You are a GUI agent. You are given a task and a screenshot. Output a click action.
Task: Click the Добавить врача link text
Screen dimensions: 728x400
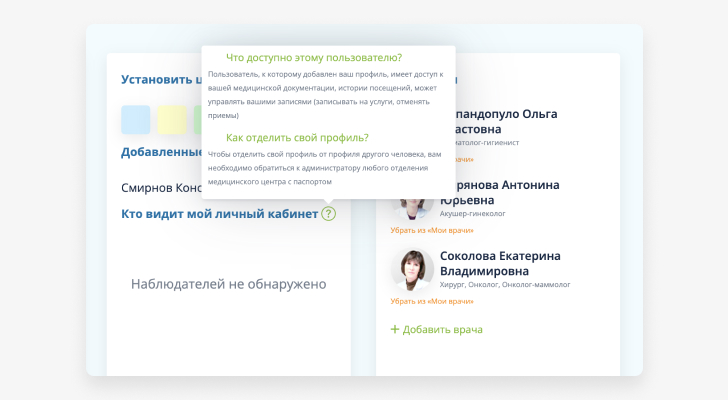click(x=442, y=329)
